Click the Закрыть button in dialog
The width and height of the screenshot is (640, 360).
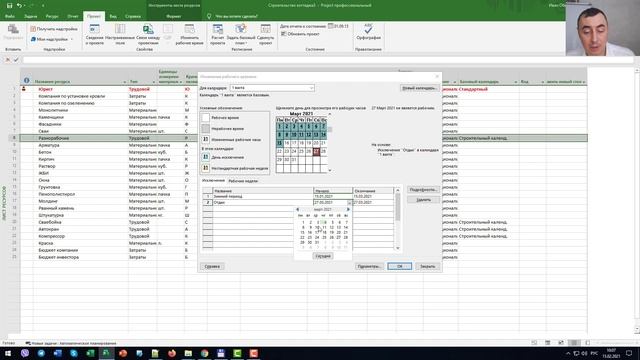pyautogui.click(x=428, y=267)
